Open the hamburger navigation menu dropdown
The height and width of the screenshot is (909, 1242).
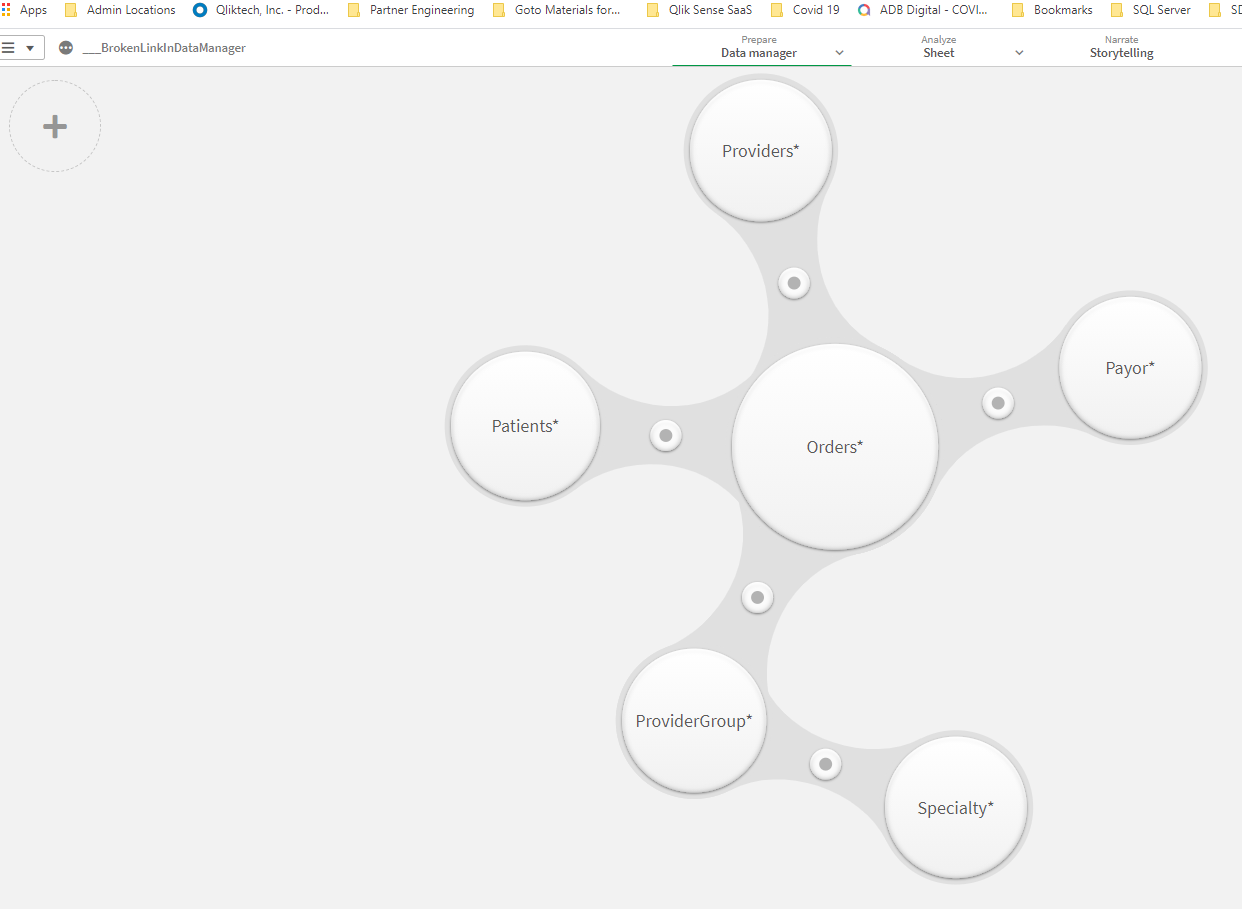point(20,48)
